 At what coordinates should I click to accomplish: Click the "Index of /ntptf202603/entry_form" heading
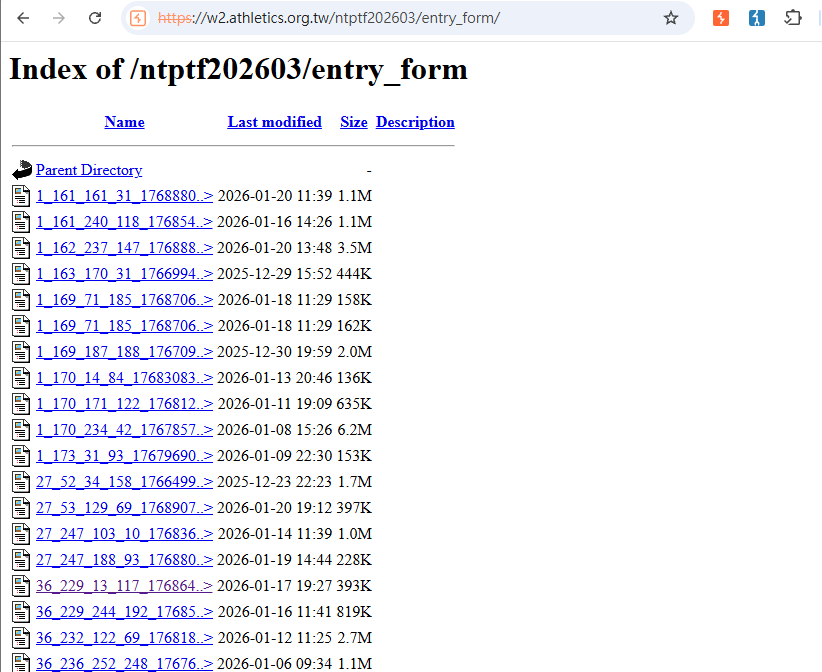pos(239,69)
